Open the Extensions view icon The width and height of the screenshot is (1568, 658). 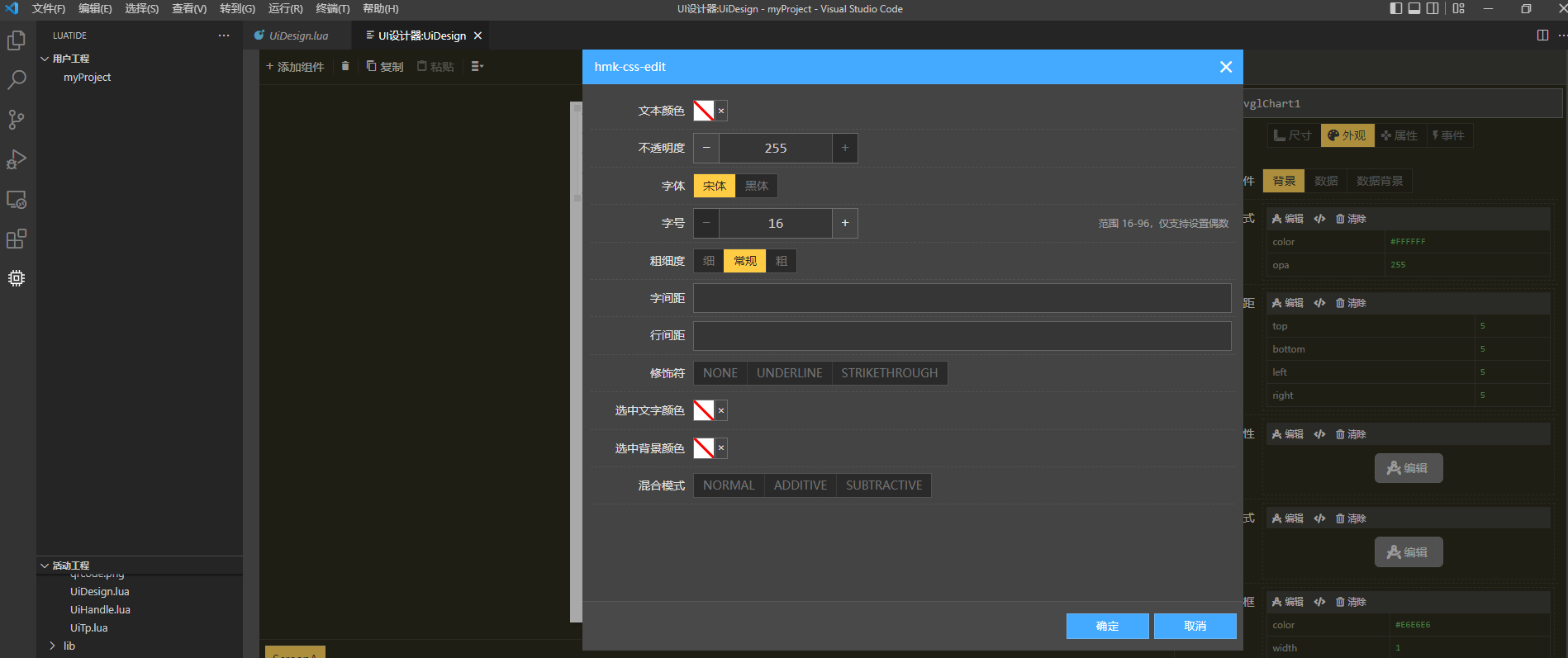17,239
